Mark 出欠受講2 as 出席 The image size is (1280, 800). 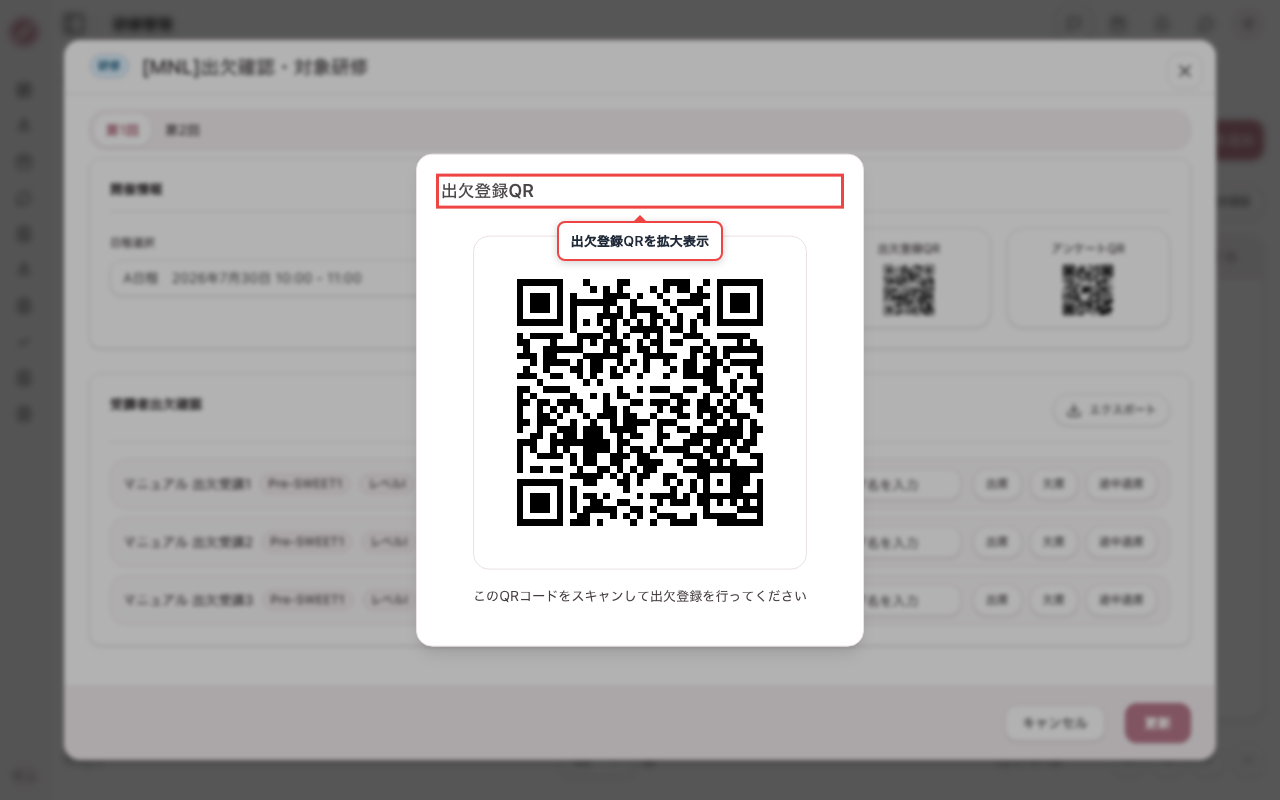996,543
